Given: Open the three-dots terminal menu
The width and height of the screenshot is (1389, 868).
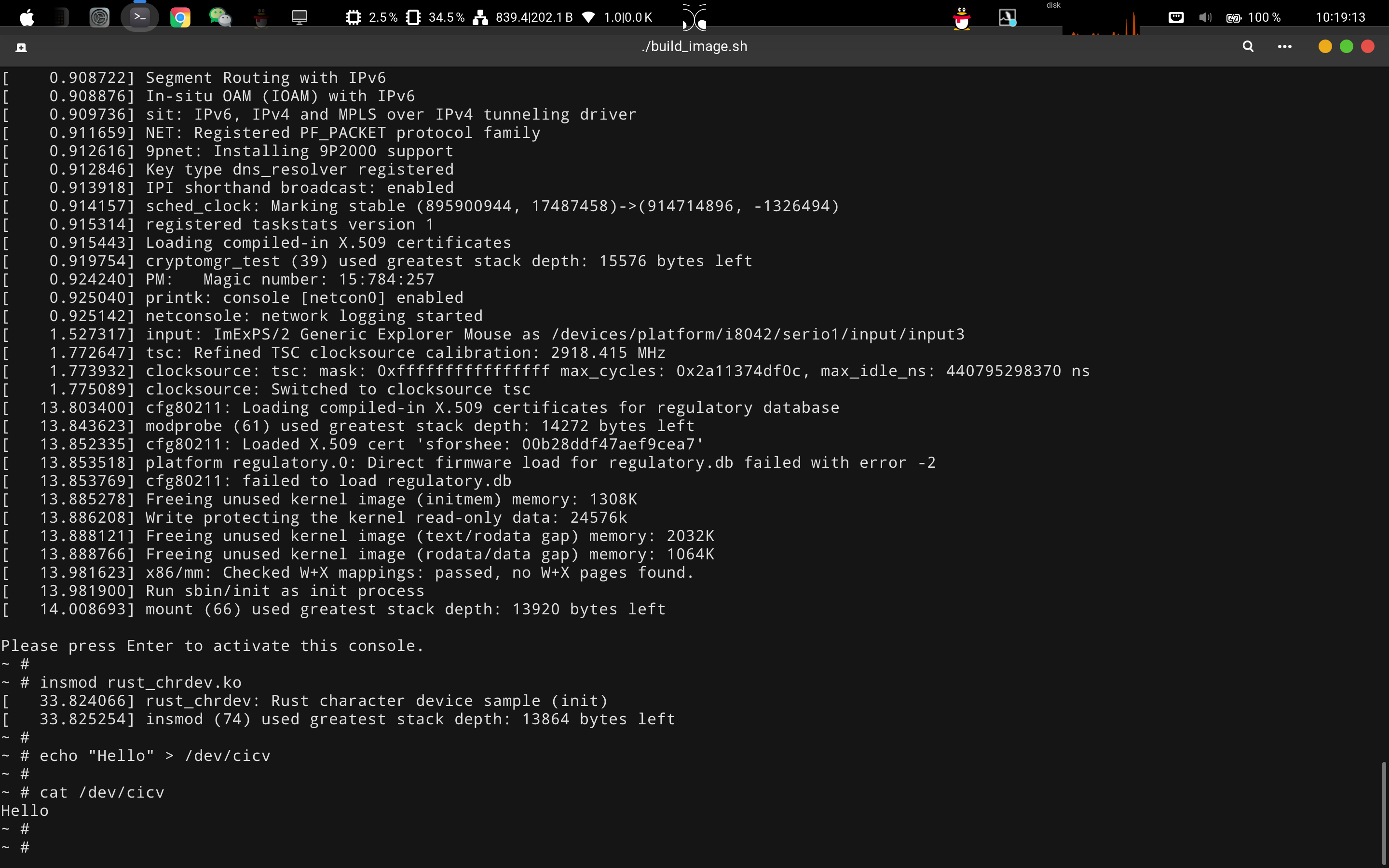Looking at the screenshot, I should coord(1284,46).
